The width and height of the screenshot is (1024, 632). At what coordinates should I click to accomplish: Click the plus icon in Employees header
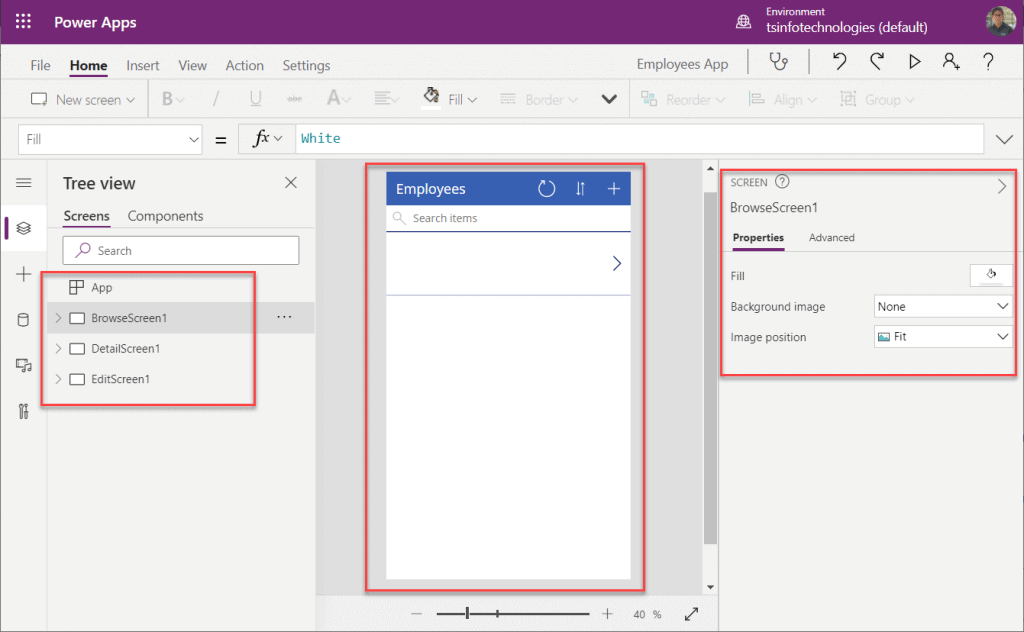(614, 189)
